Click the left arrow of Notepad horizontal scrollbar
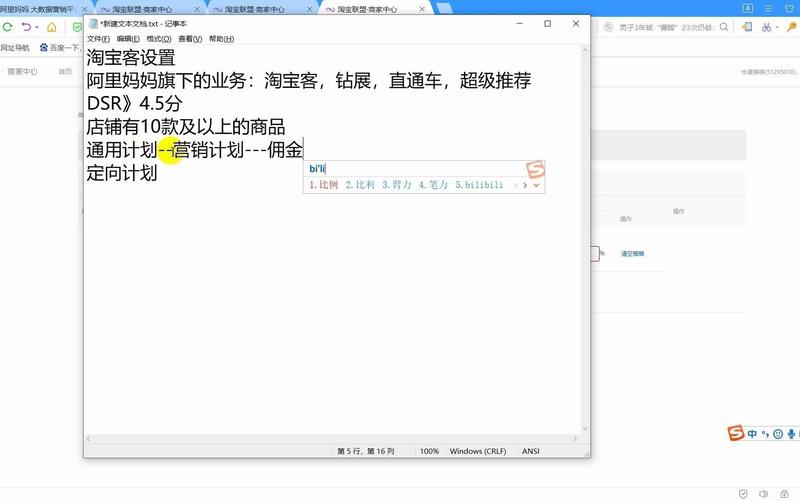 point(89,439)
